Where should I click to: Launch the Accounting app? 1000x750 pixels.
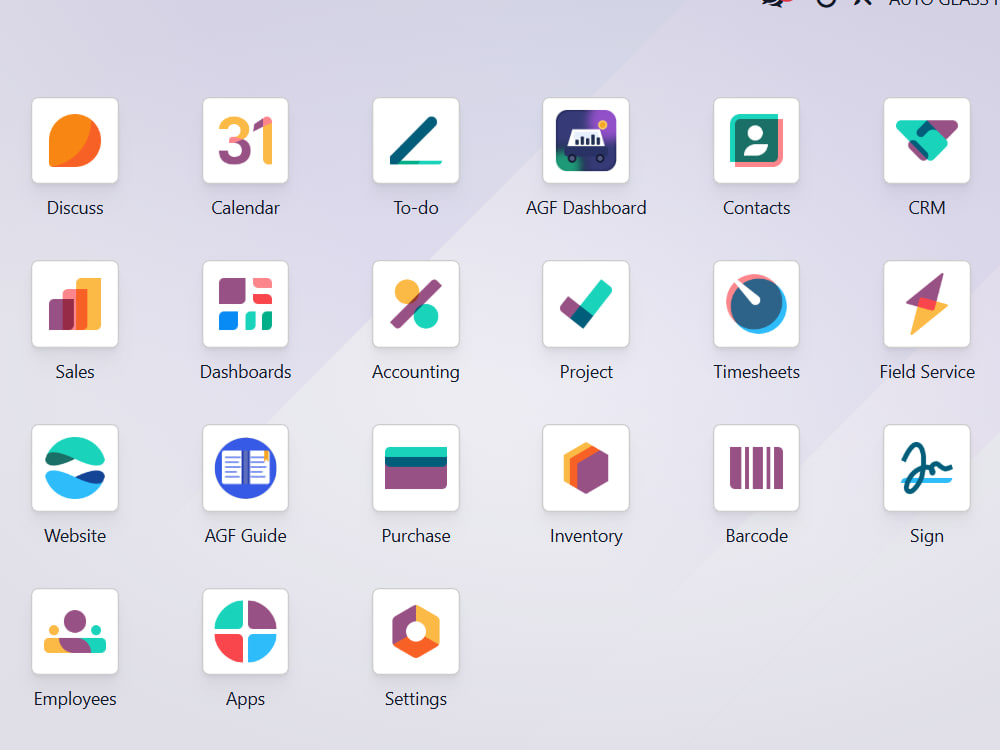[x=416, y=304]
